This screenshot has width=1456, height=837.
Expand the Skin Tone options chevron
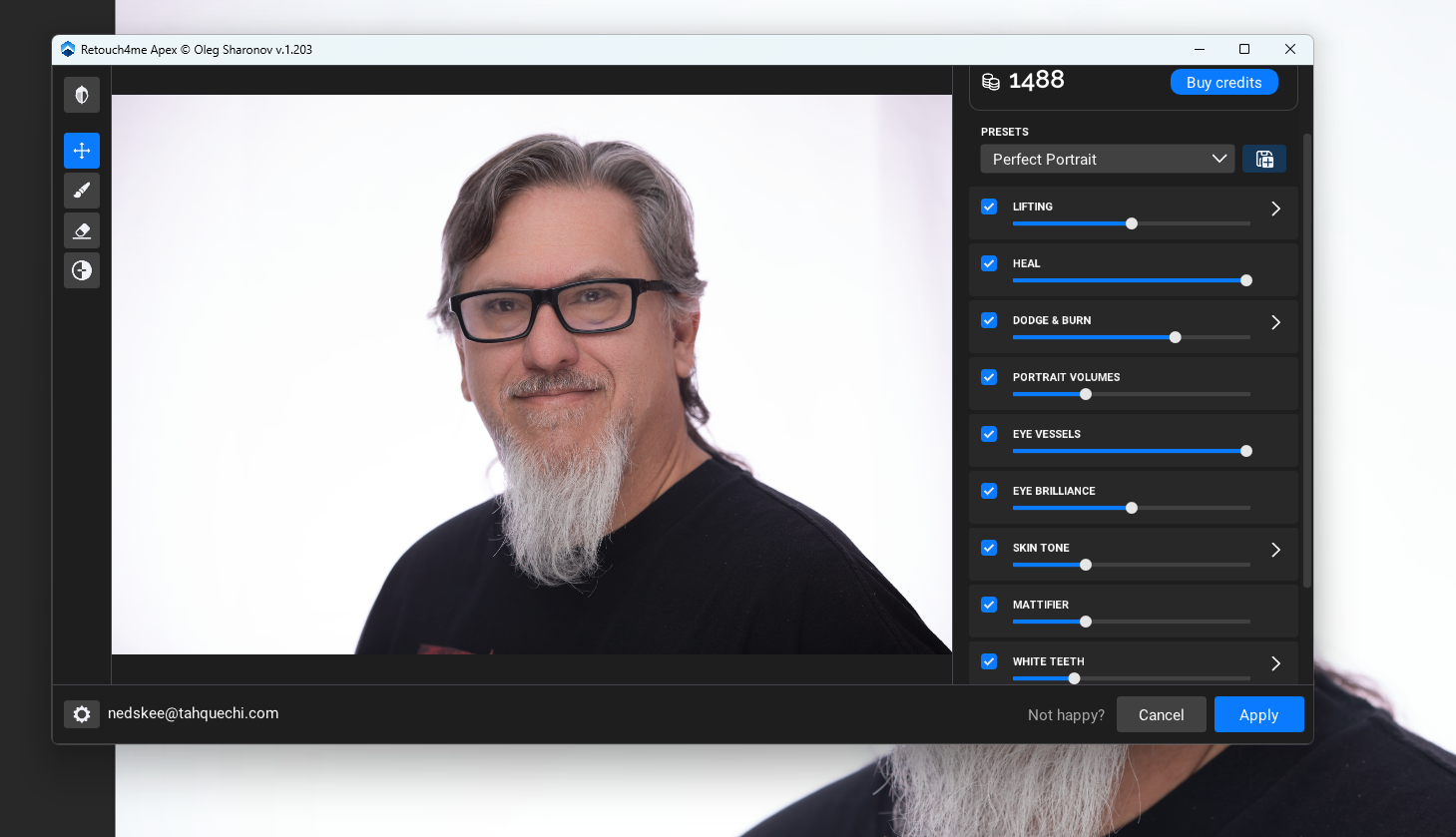click(x=1275, y=550)
